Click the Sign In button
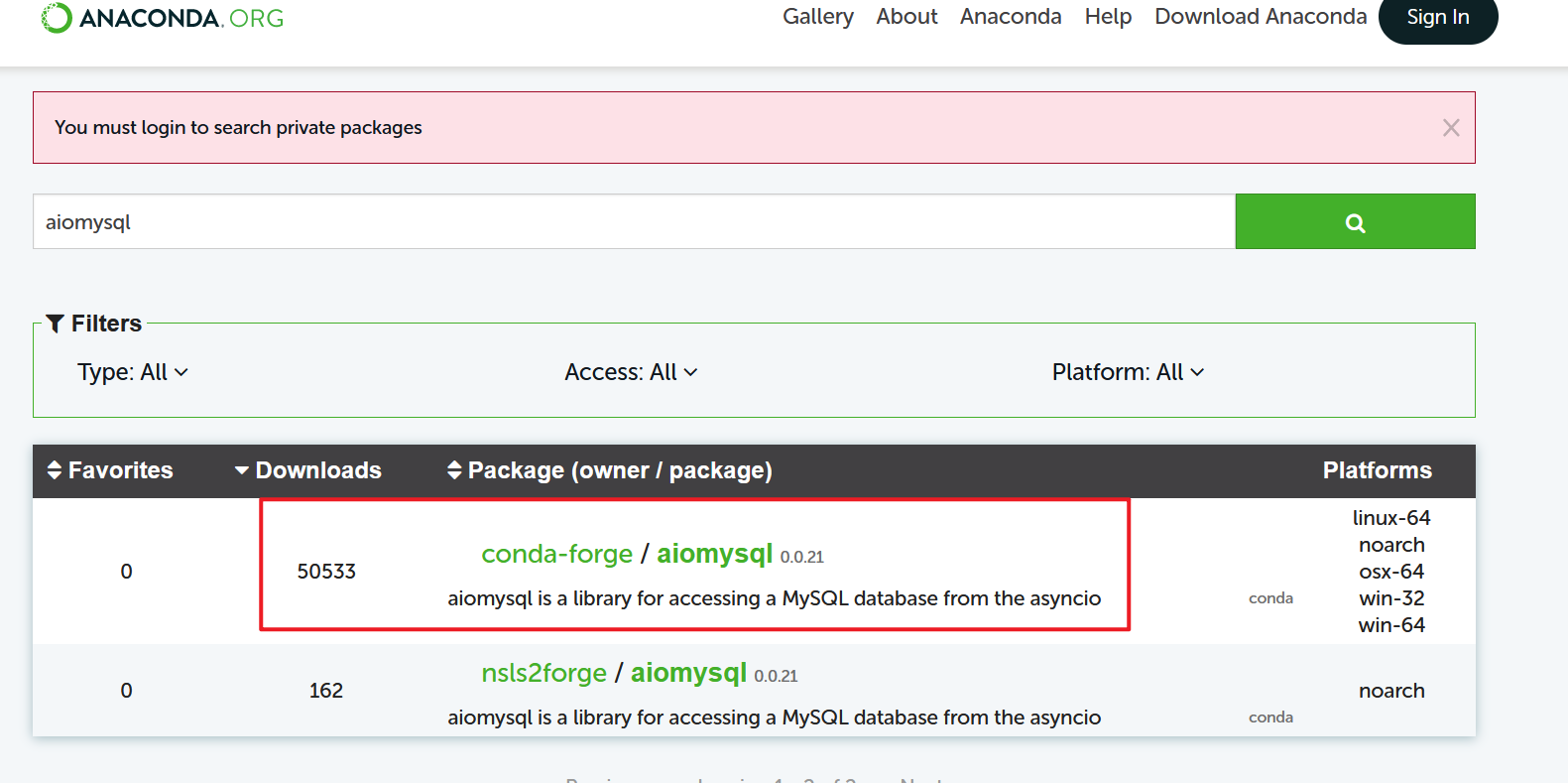The image size is (1568, 783). (1438, 17)
